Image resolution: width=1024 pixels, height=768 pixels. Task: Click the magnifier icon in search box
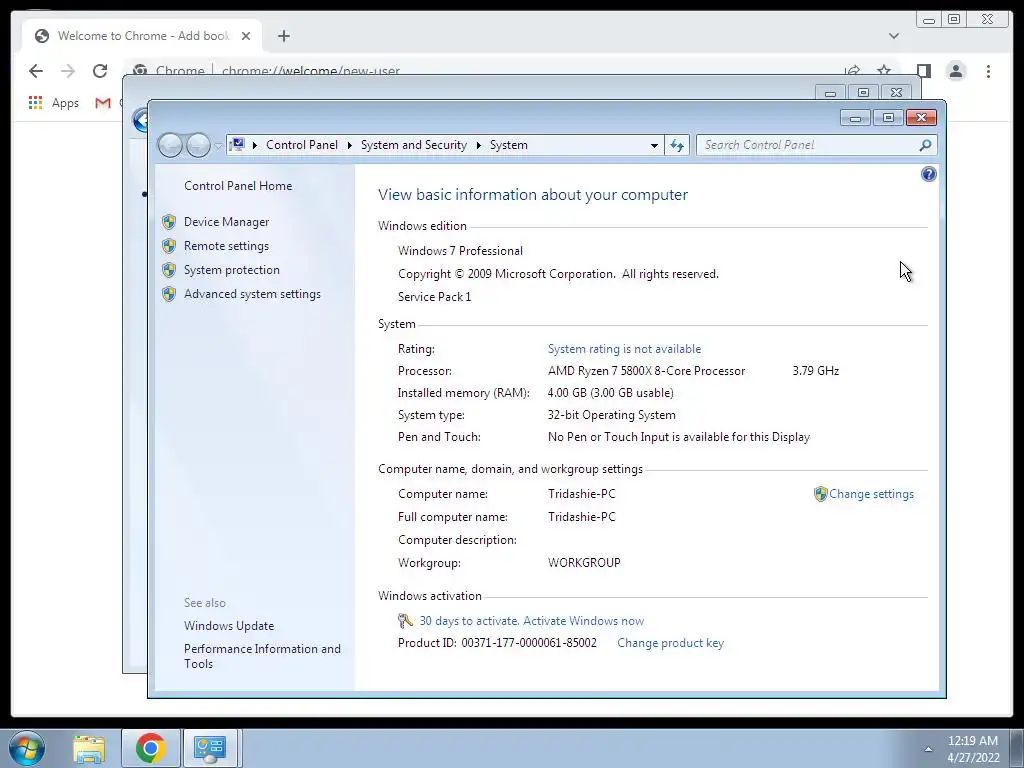point(925,145)
